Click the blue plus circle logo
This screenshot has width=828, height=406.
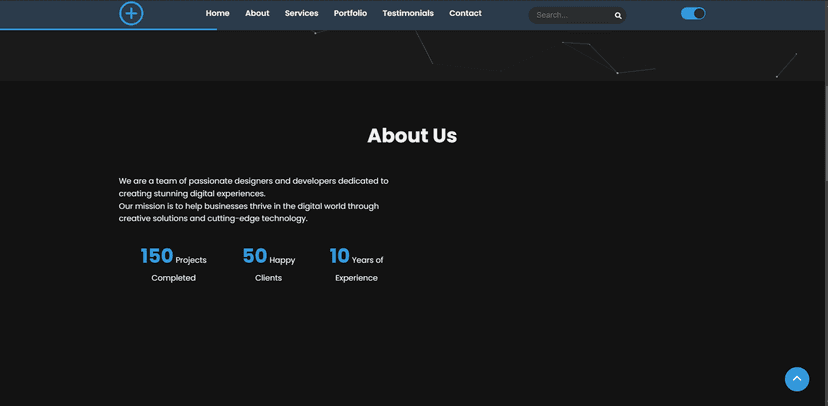click(x=131, y=13)
